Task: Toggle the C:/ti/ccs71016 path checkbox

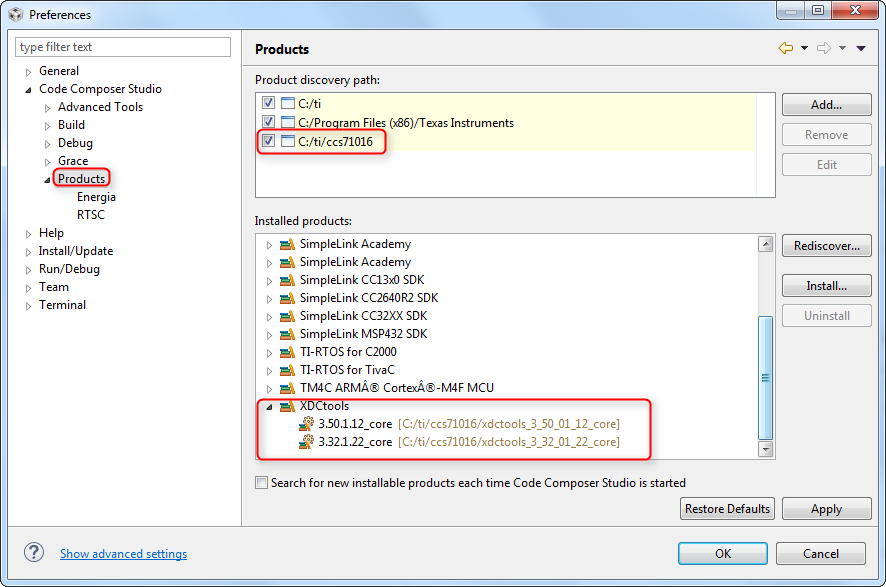Action: [x=268, y=141]
